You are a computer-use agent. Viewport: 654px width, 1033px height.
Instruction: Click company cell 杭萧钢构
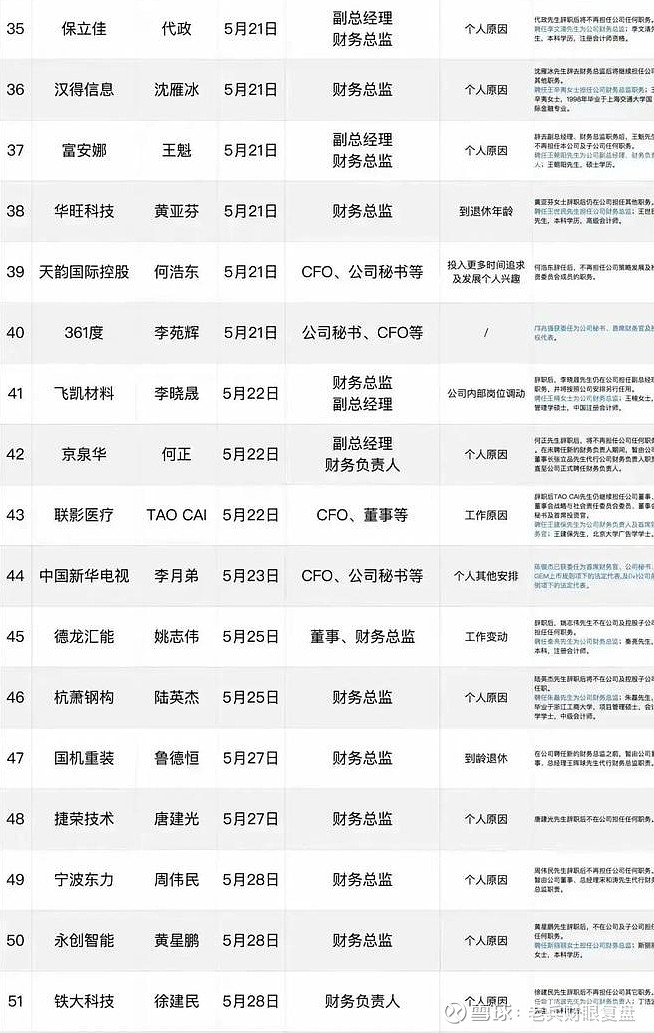point(84,697)
